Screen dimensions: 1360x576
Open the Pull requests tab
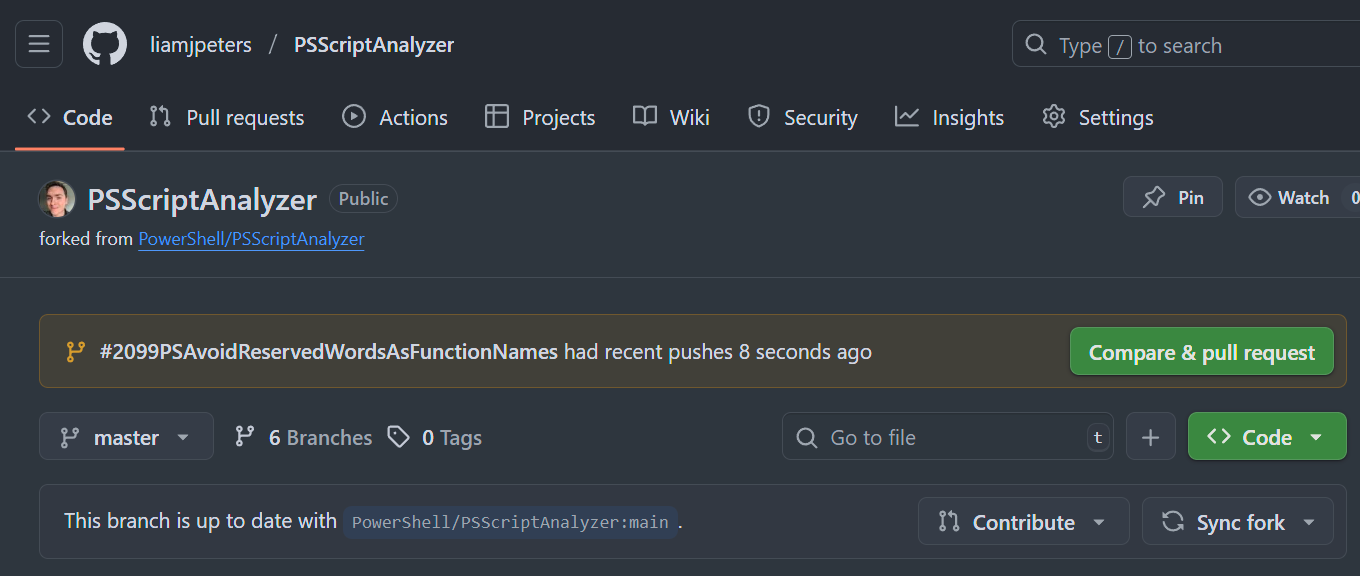coord(227,117)
